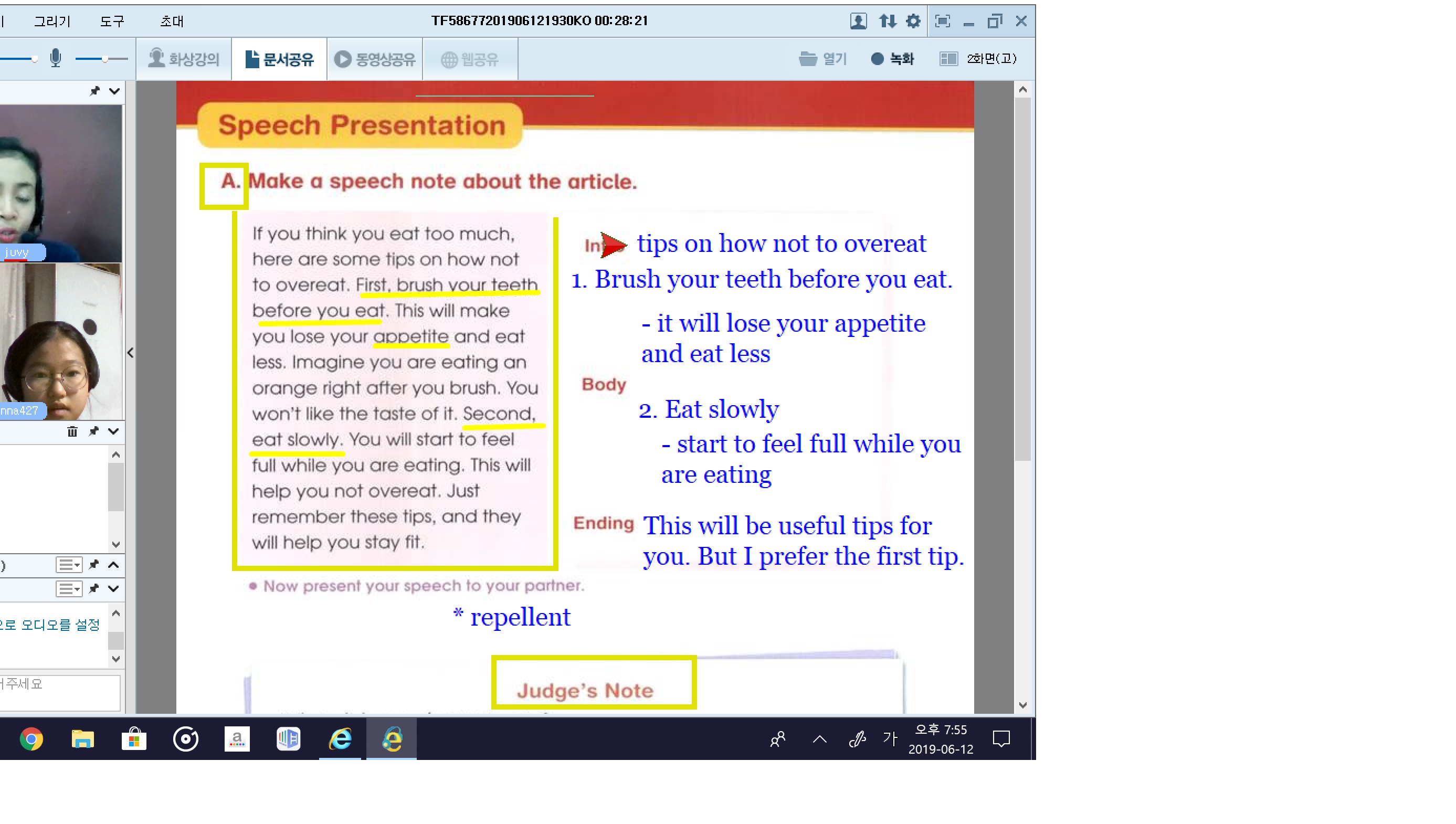This screenshot has height=824, width=1456.
Task: Switch 2화면(고) screen layout mode
Action: [978, 59]
